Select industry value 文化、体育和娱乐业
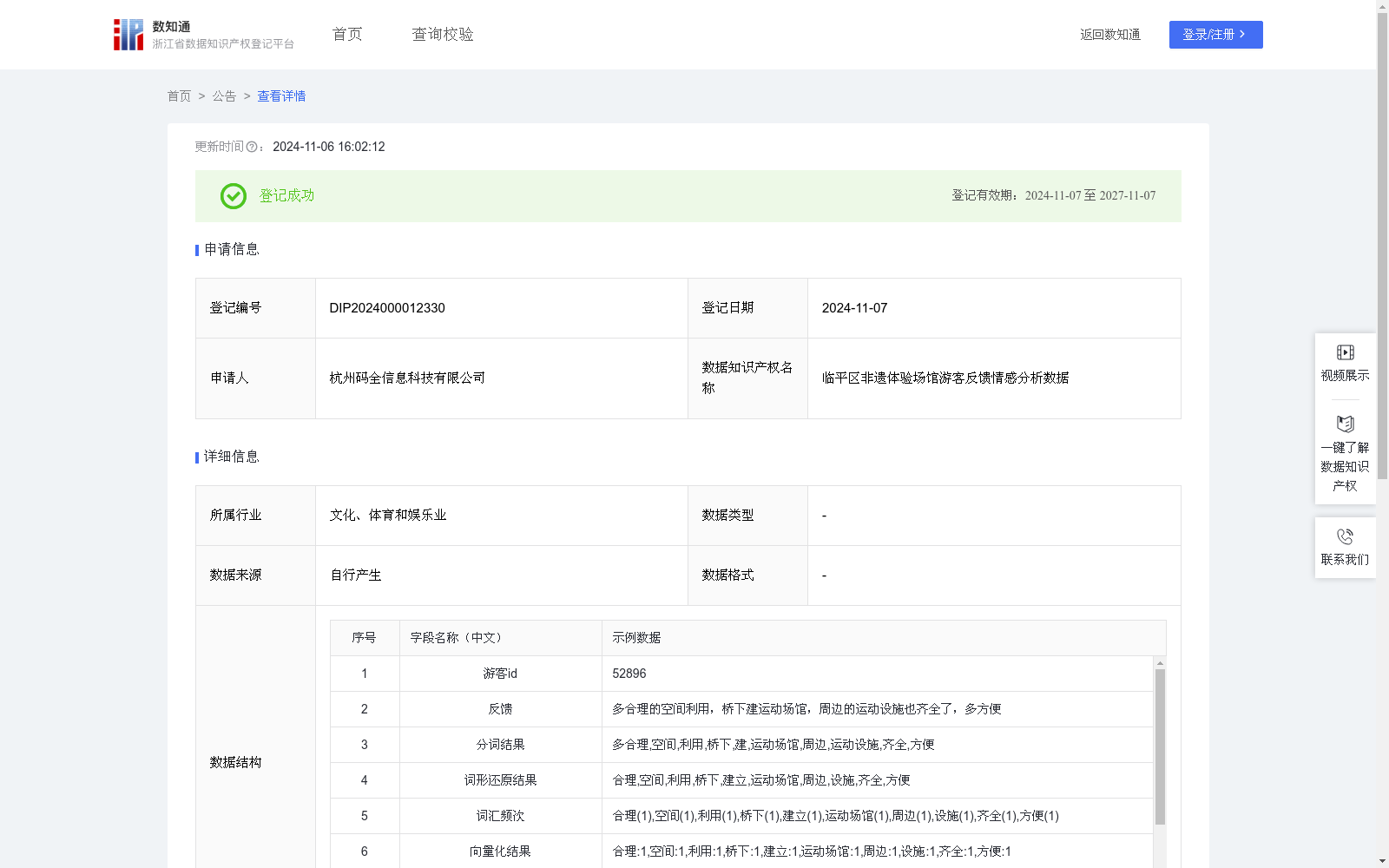 (388, 516)
